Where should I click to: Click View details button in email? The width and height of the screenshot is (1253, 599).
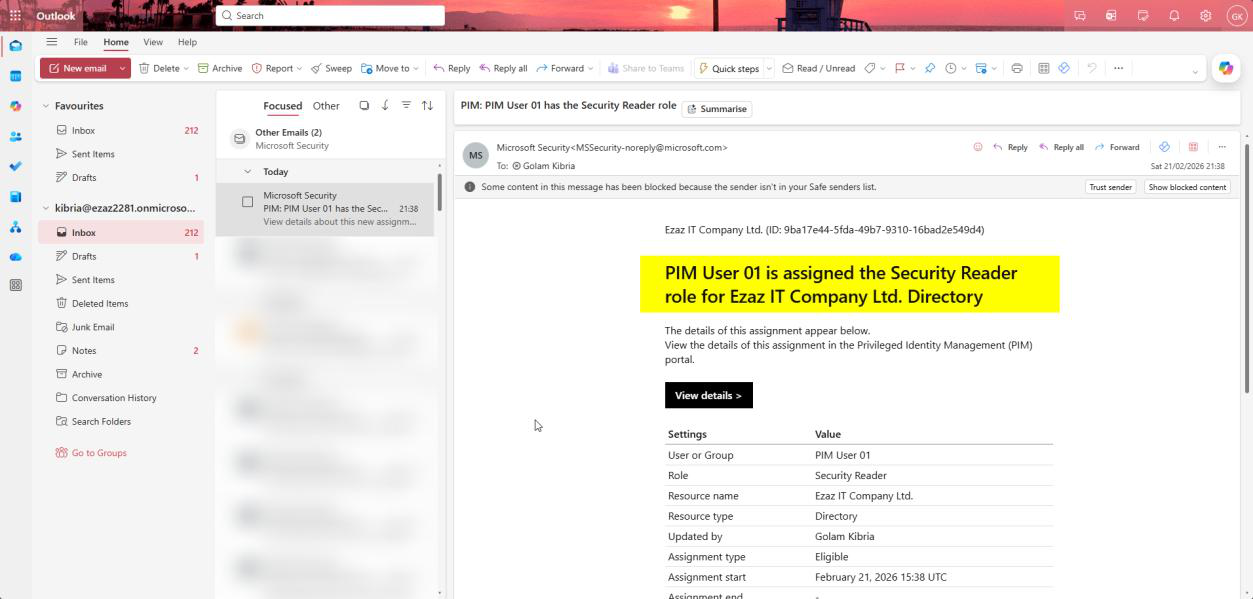coord(708,395)
